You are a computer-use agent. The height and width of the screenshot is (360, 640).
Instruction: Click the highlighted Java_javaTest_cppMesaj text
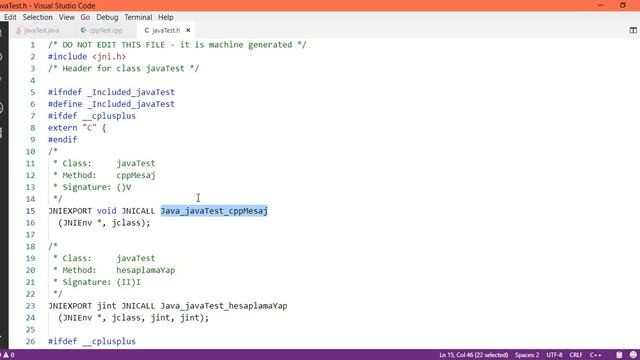214,211
